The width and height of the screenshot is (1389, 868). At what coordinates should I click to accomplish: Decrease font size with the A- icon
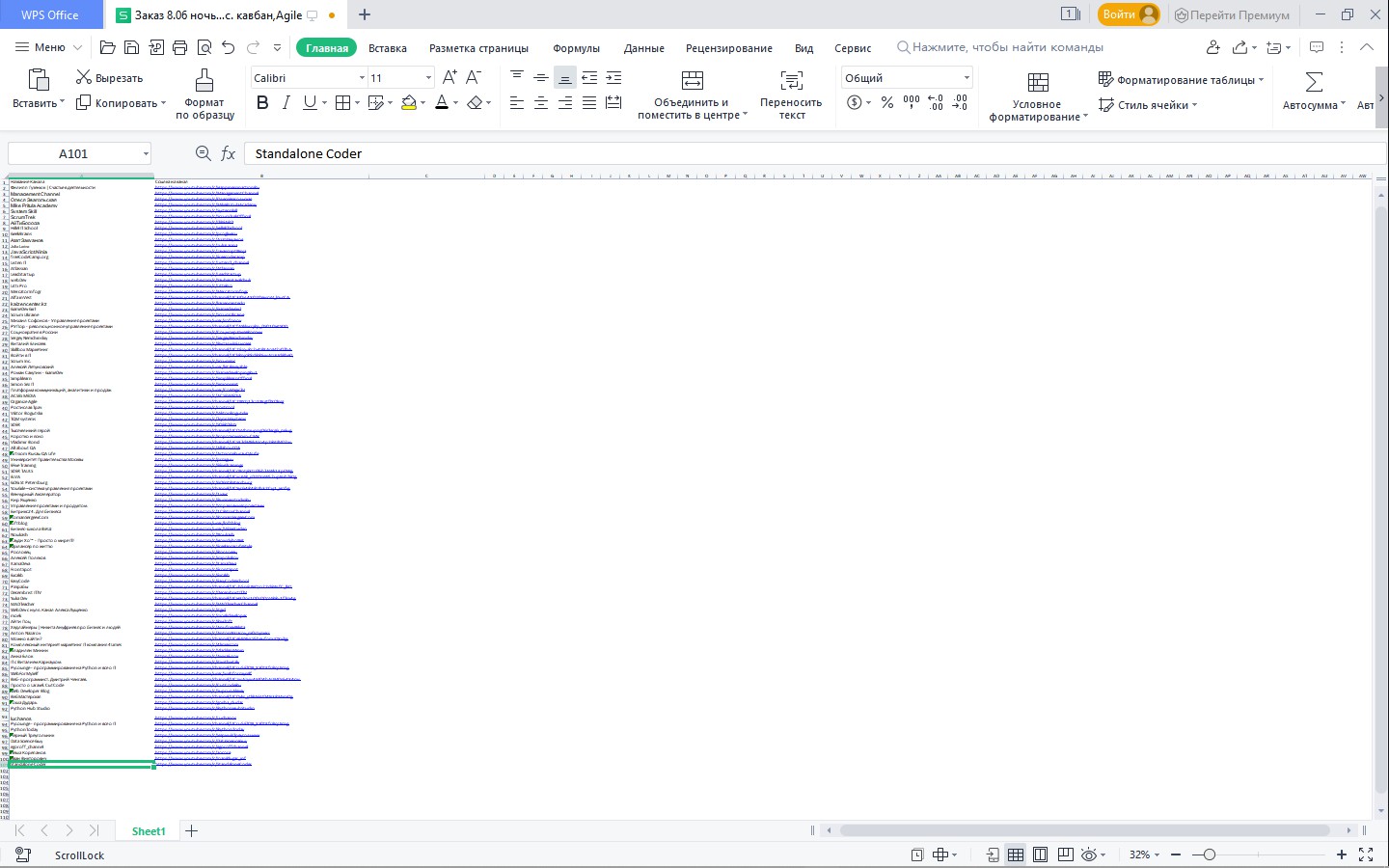[474, 78]
